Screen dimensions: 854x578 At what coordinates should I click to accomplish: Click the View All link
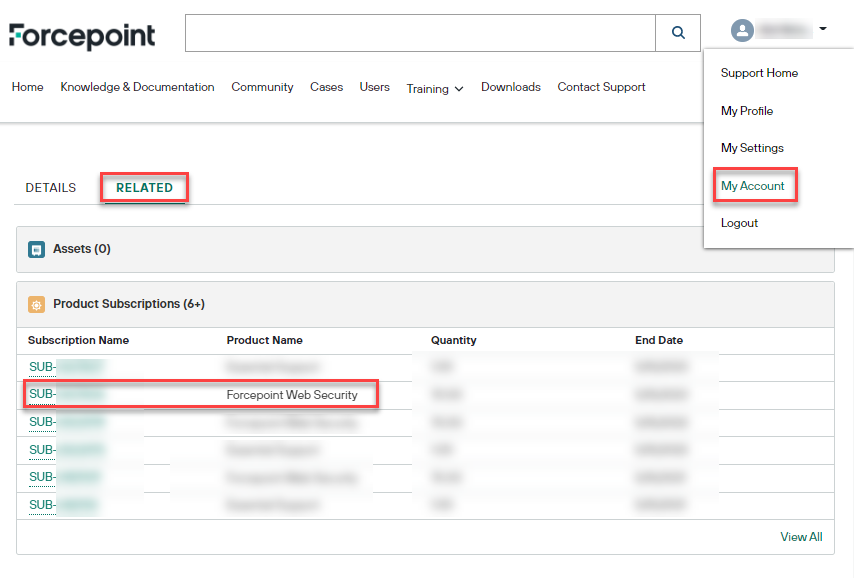pyautogui.click(x=801, y=537)
